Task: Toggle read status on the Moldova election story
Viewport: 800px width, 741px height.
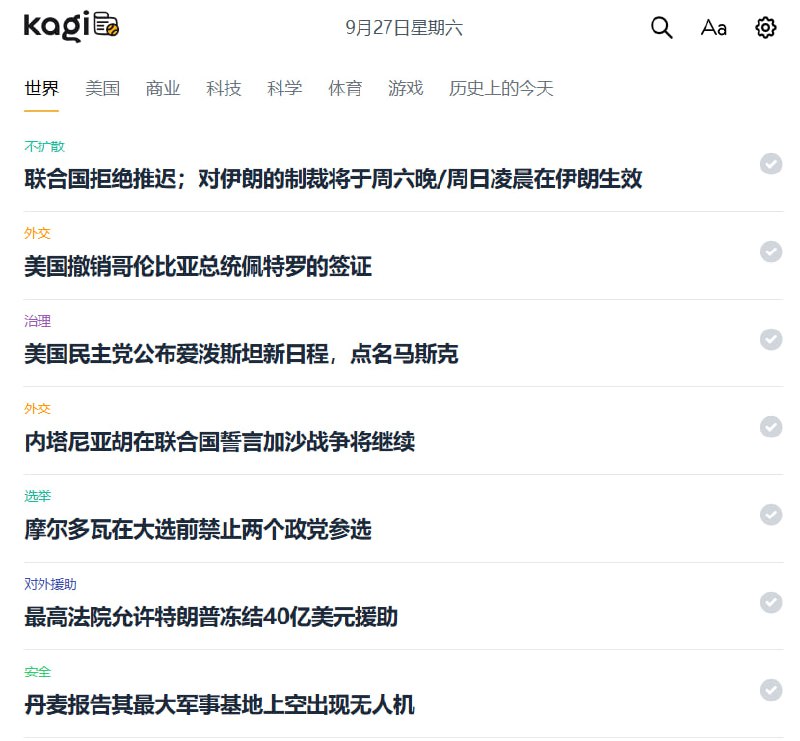Action: click(x=771, y=516)
